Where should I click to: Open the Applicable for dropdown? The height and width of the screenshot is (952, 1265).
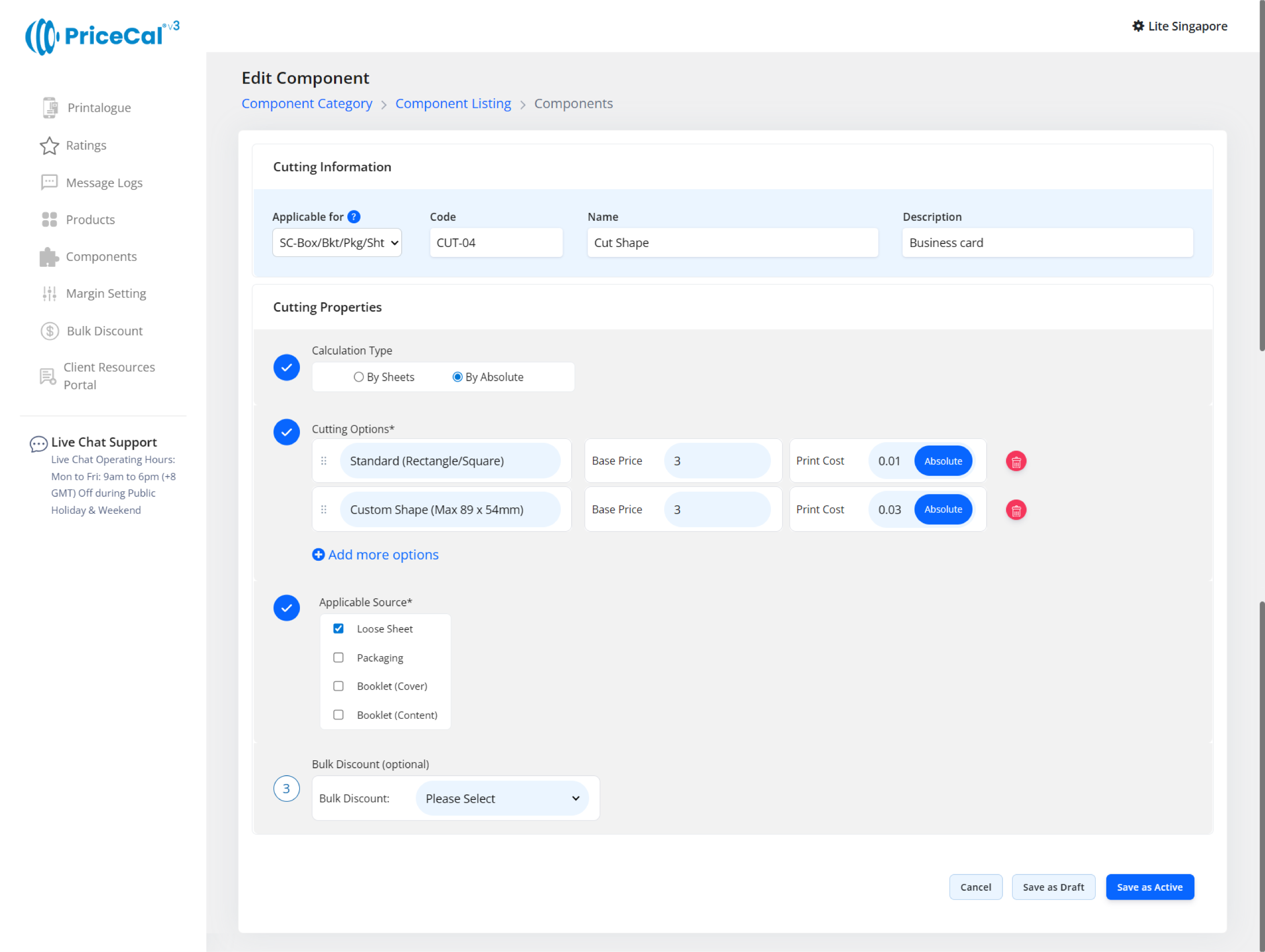pos(337,243)
